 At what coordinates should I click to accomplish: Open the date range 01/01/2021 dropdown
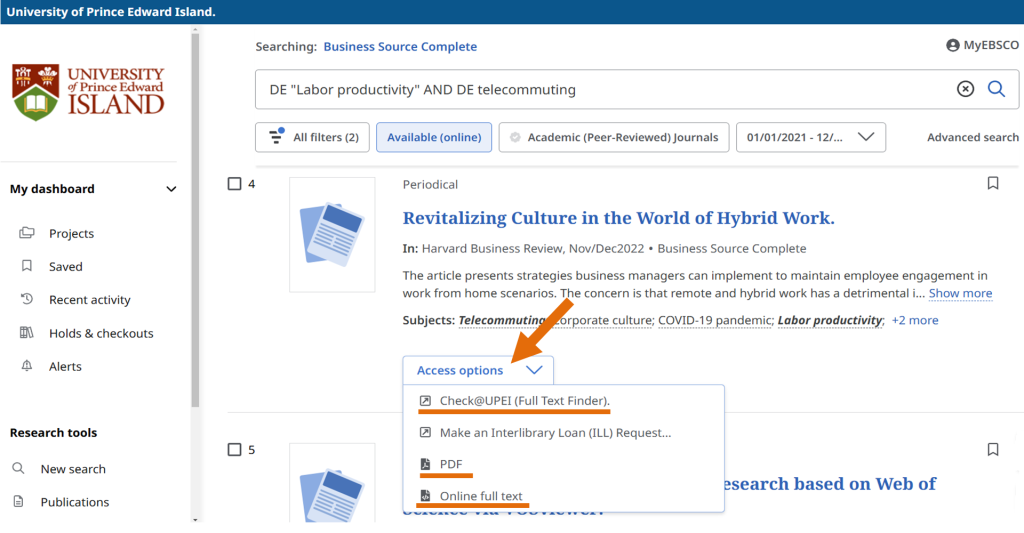click(810, 137)
